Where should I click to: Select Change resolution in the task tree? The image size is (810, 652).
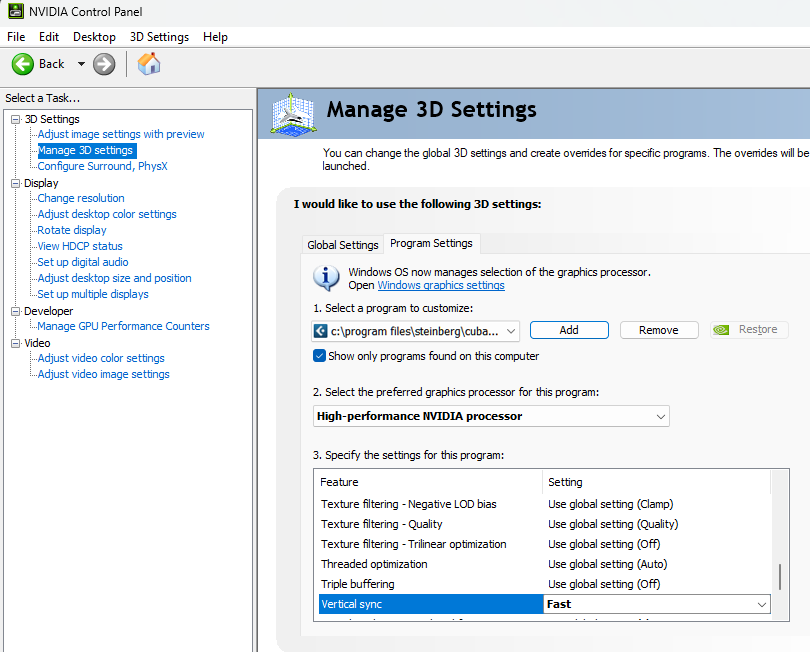81,198
